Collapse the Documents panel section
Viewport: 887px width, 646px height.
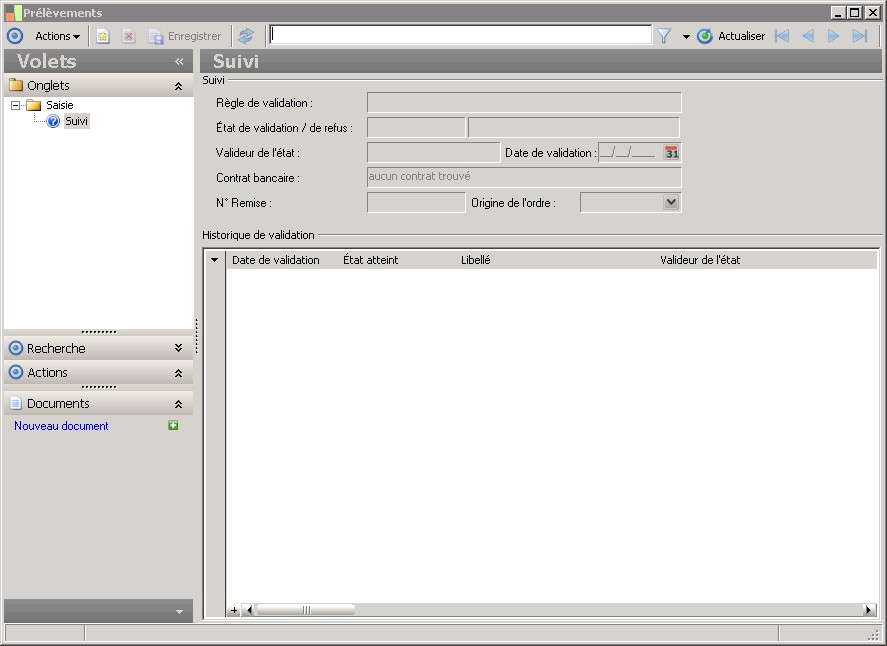[178, 404]
